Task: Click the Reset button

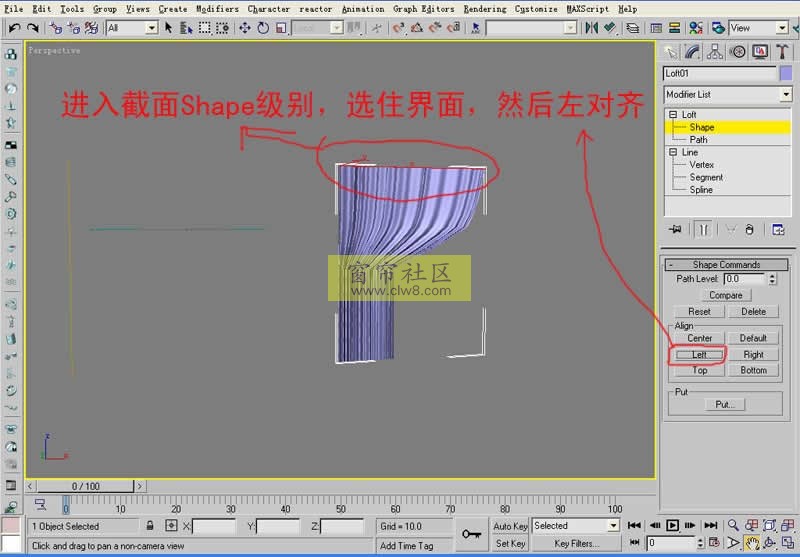Action: click(699, 311)
